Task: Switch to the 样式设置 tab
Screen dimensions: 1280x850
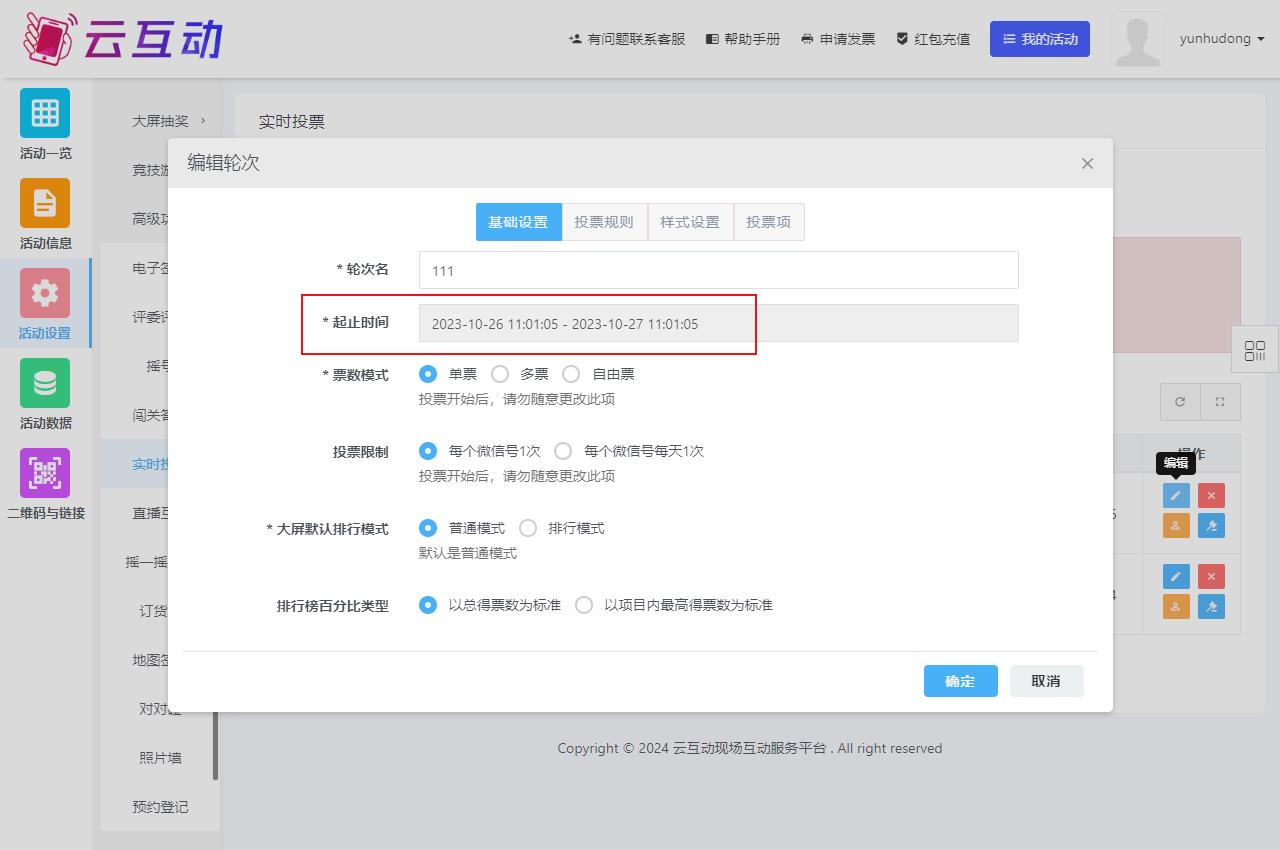Action: [x=690, y=222]
